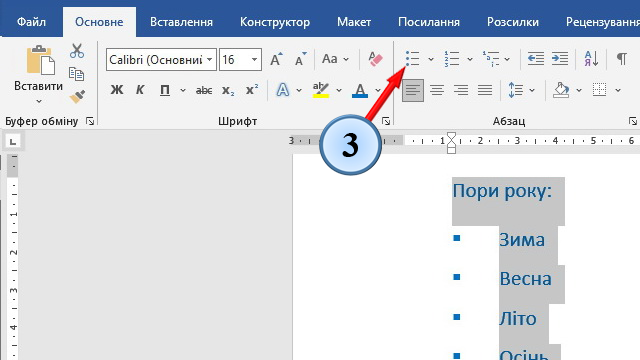Screen dimensions: 640x360
Task: Toggle subscript formatting
Action: [x=228, y=90]
